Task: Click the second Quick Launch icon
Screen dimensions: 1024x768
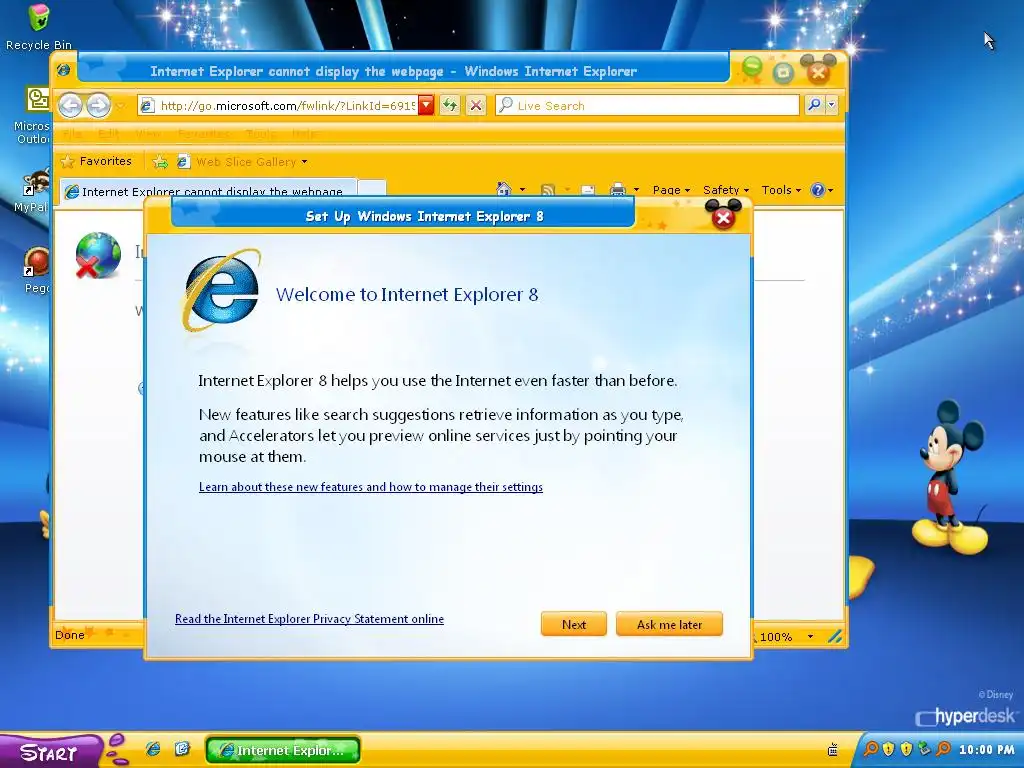Action: point(182,749)
